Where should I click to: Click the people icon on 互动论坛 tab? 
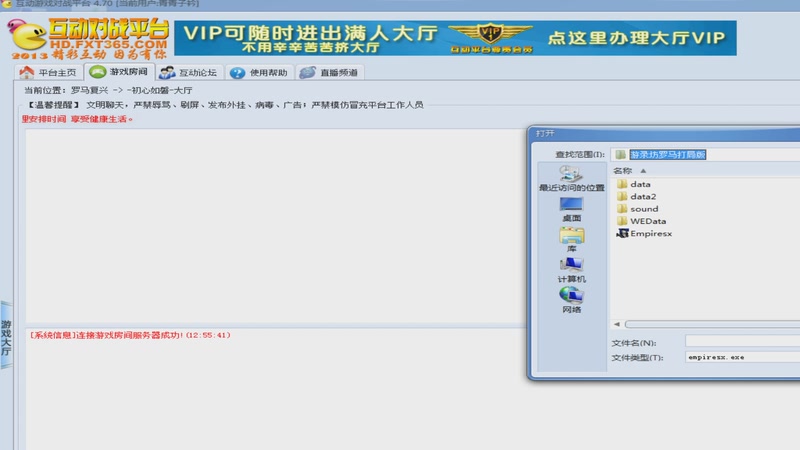click(167, 72)
